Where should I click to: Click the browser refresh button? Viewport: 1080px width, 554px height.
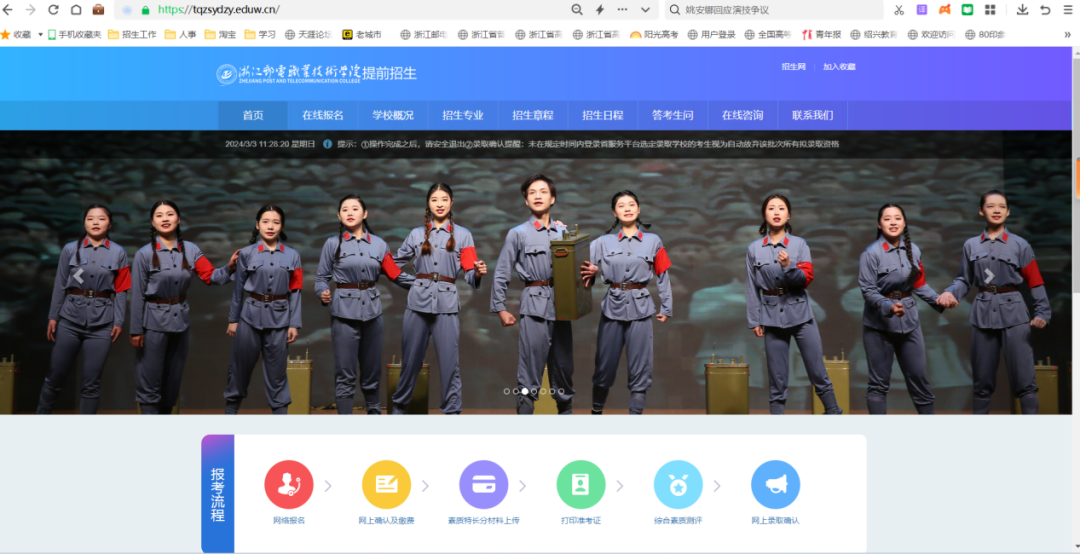point(53,10)
